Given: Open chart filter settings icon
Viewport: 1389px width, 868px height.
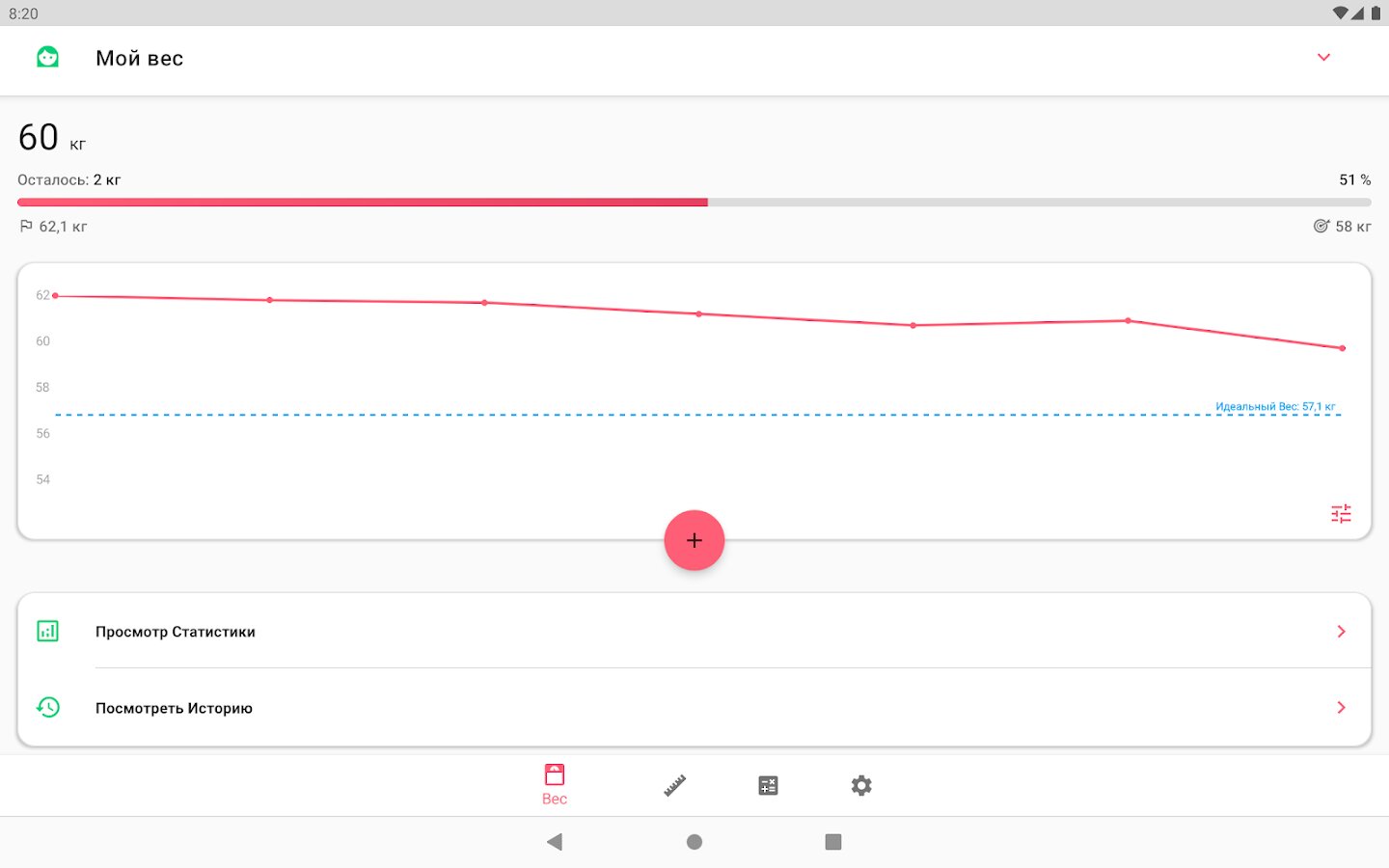Looking at the screenshot, I should pyautogui.click(x=1341, y=514).
